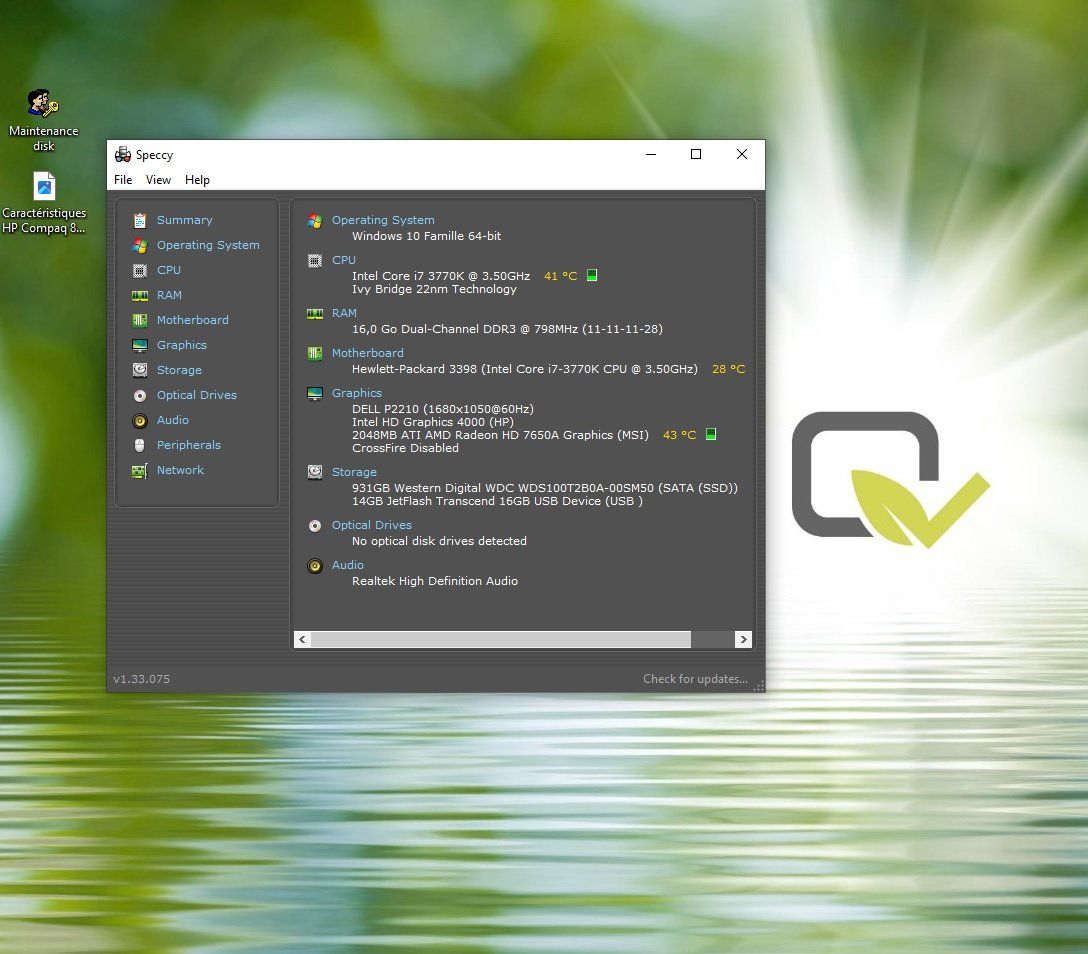This screenshot has width=1088, height=954.
Task: Click the RAM icon beside RAM heading in summary
Action: point(314,314)
